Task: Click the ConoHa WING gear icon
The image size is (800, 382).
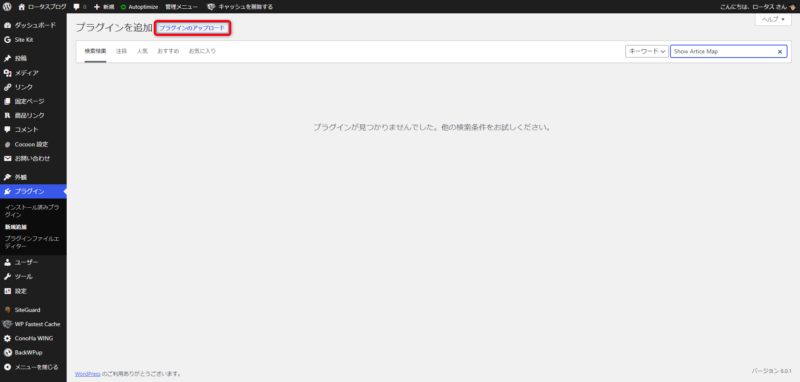Action: click(8, 339)
